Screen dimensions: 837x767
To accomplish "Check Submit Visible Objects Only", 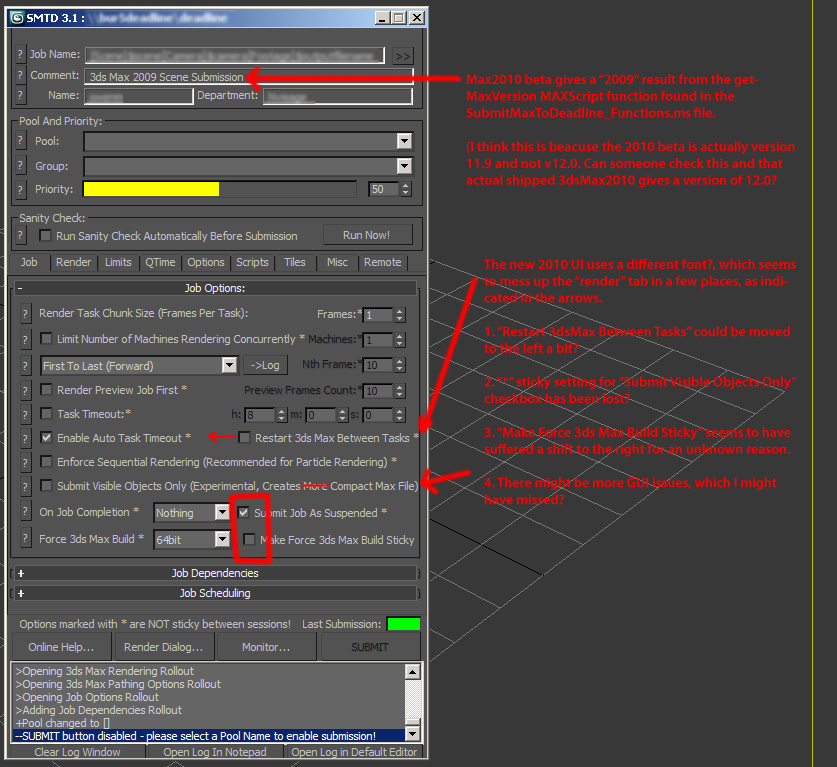I will click(x=46, y=485).
